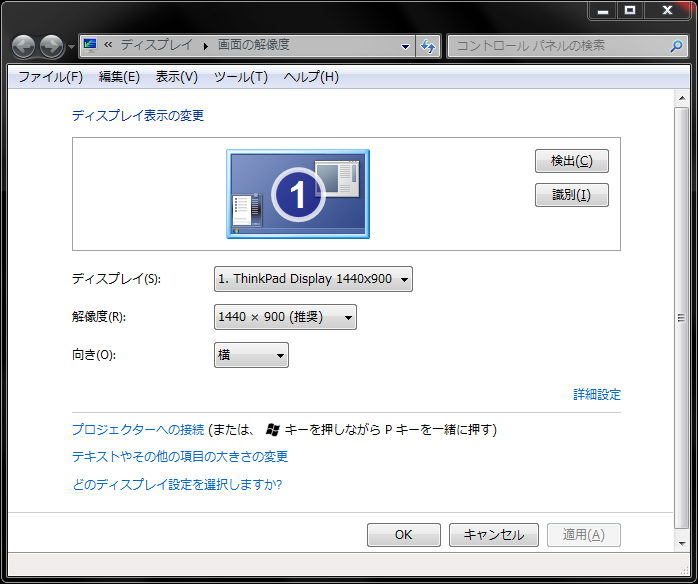Open the ヘルプ(H) menu
698x584 pixels.
pyautogui.click(x=311, y=77)
